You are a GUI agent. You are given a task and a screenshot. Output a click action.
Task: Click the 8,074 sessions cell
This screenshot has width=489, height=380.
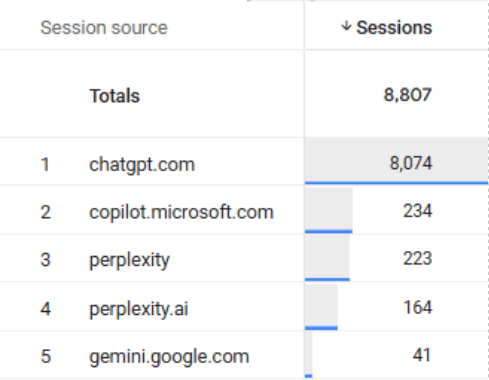coord(411,163)
